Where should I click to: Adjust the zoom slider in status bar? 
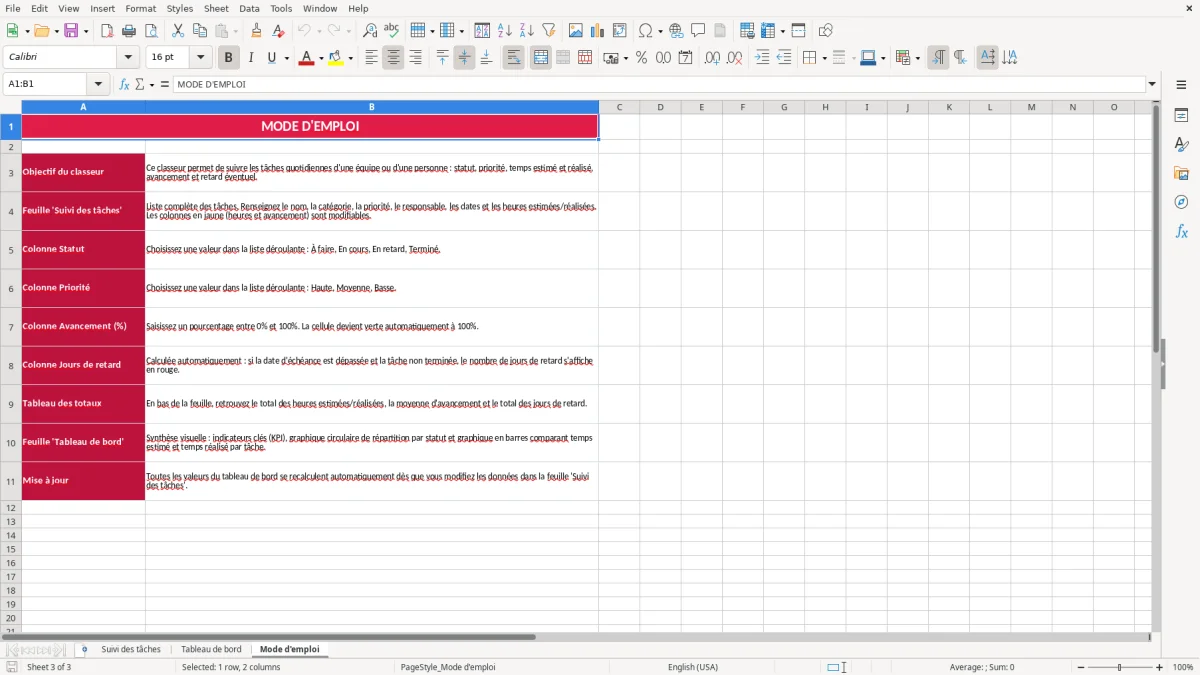[x=1119, y=667]
